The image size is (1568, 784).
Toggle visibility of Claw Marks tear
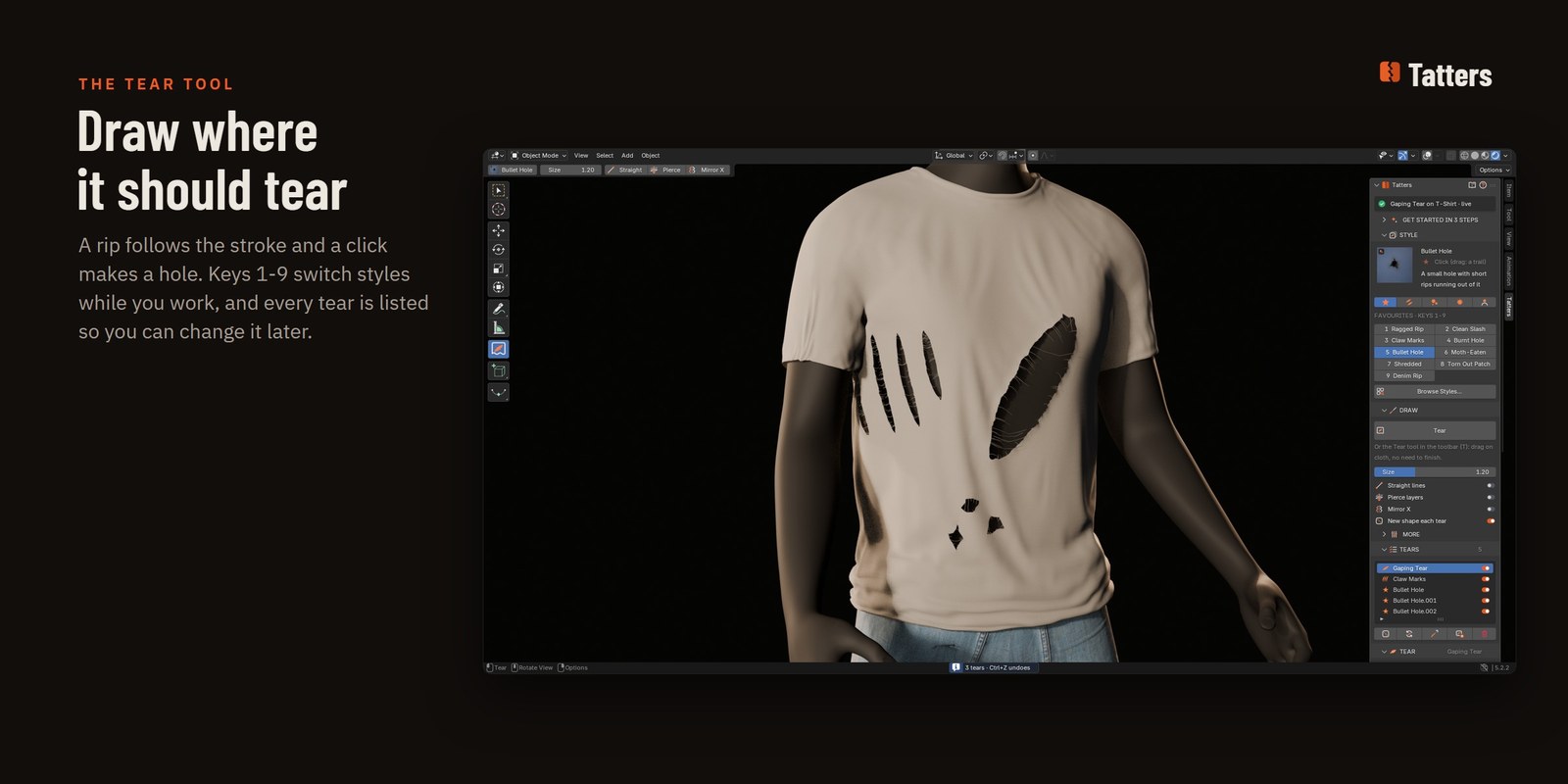click(x=1486, y=579)
